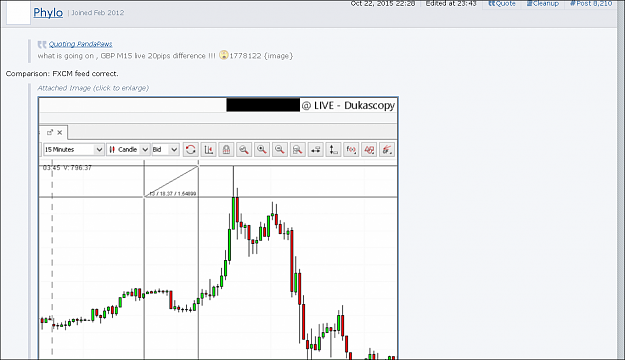Screen dimensions: 625x360
Task: Click the '03:45 V: 796.37' chart label
Action: point(67,168)
